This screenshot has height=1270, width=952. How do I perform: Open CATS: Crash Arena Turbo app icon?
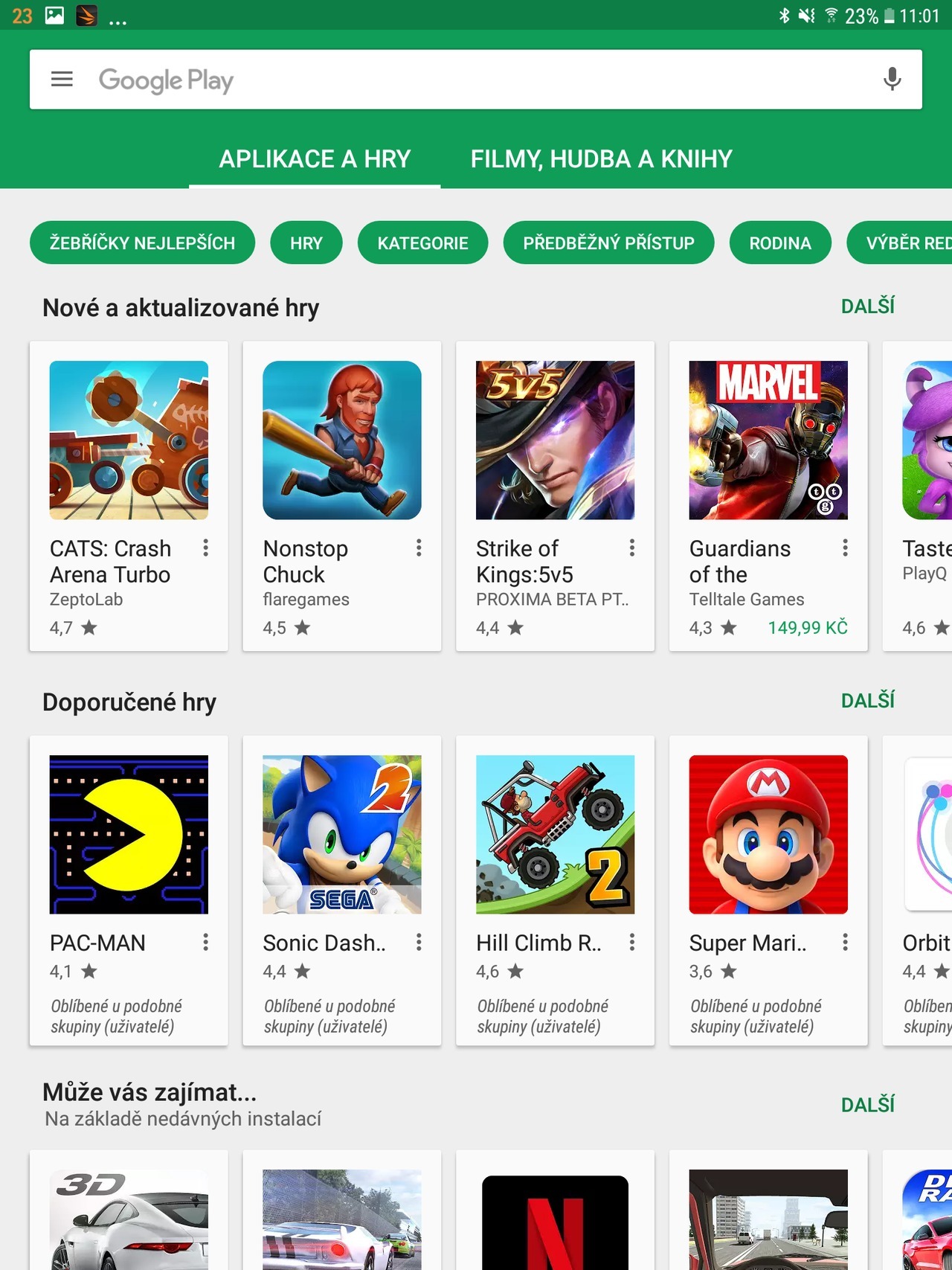click(x=129, y=440)
